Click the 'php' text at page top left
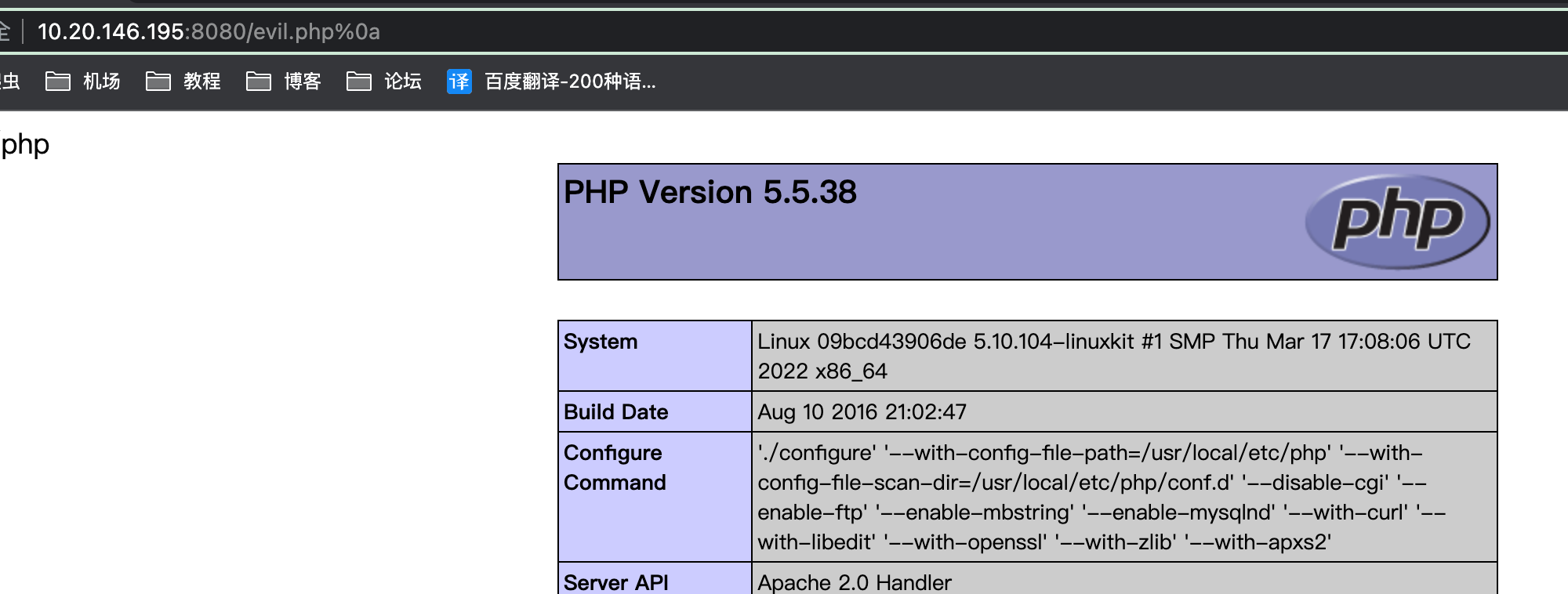1568x594 pixels. pyautogui.click(x=25, y=145)
